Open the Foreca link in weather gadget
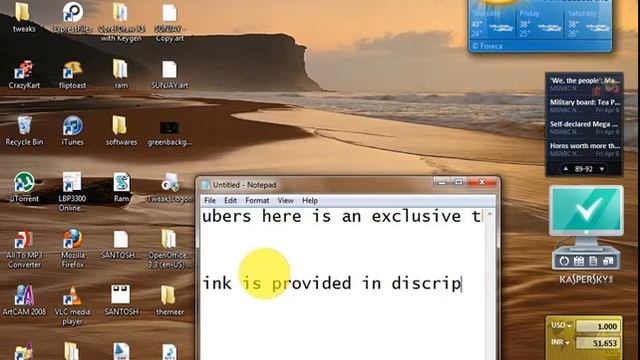Viewport: 640px width, 360px height. [x=487, y=46]
